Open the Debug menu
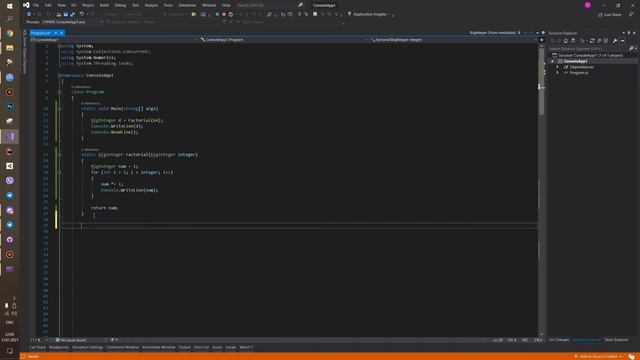The width and height of the screenshot is (640, 360). (x=120, y=5)
